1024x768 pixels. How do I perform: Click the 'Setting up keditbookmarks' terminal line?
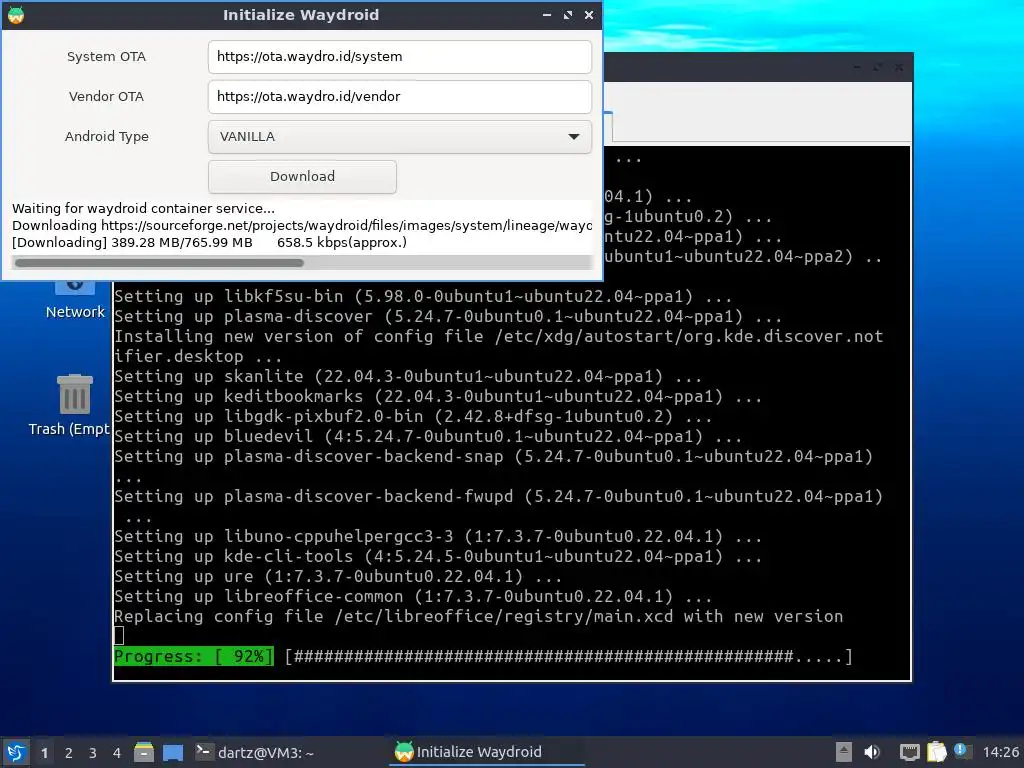click(x=438, y=396)
